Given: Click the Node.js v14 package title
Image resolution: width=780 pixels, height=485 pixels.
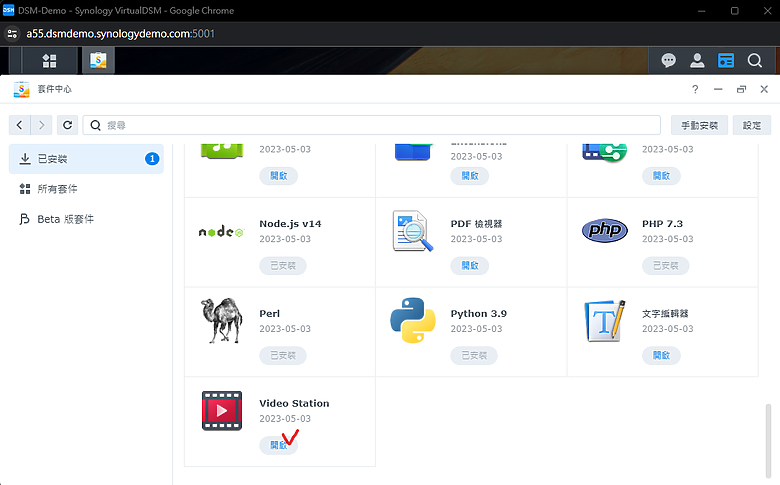Looking at the screenshot, I should coord(290,224).
